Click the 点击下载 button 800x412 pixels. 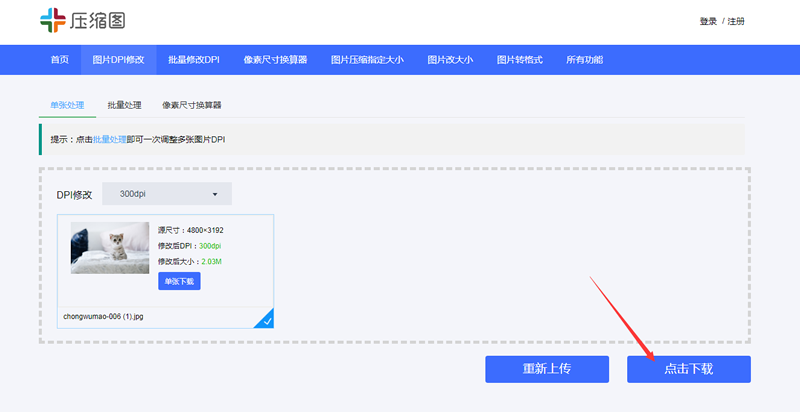(x=689, y=369)
